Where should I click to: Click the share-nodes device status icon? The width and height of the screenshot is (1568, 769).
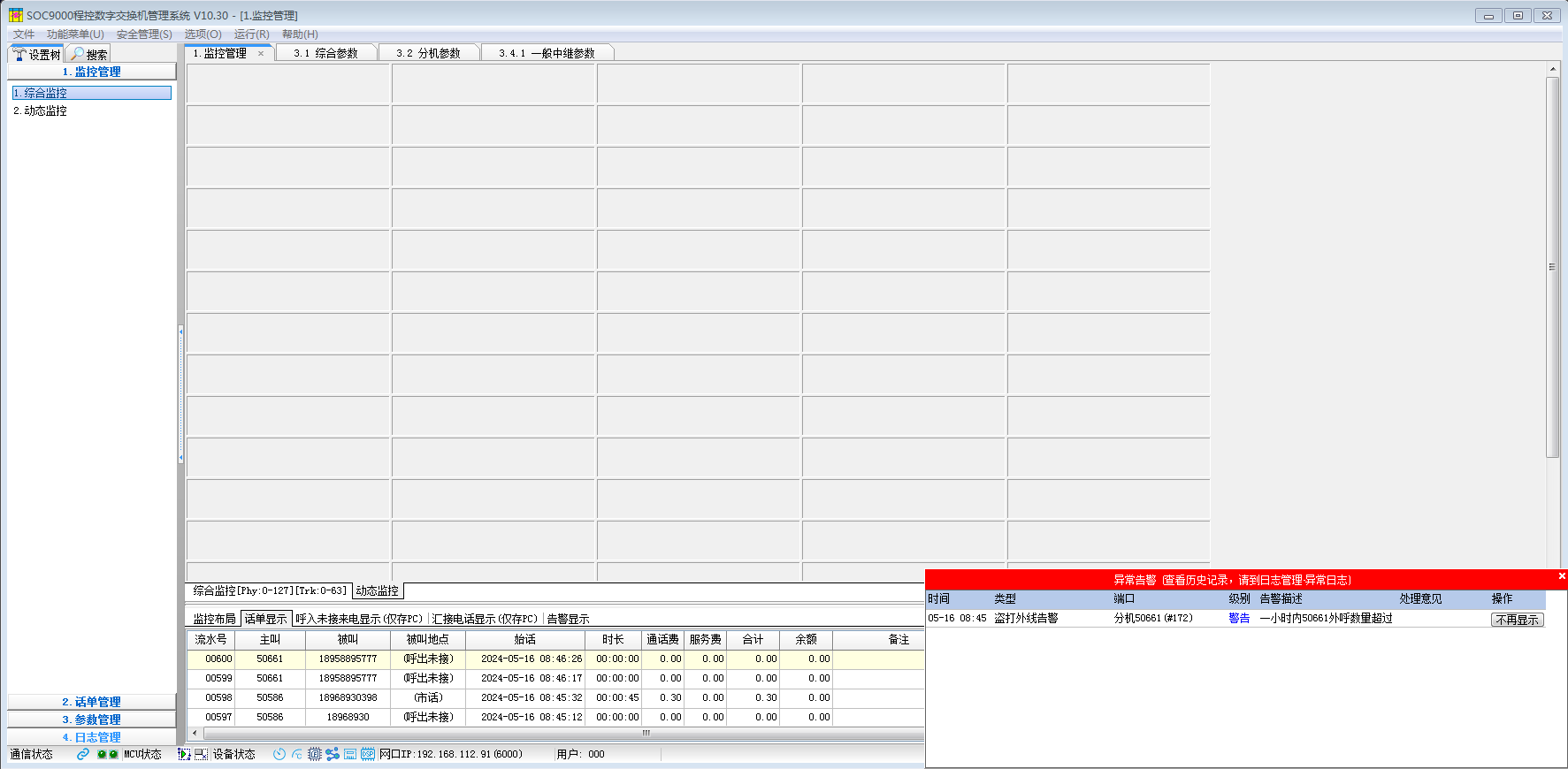tap(333, 754)
